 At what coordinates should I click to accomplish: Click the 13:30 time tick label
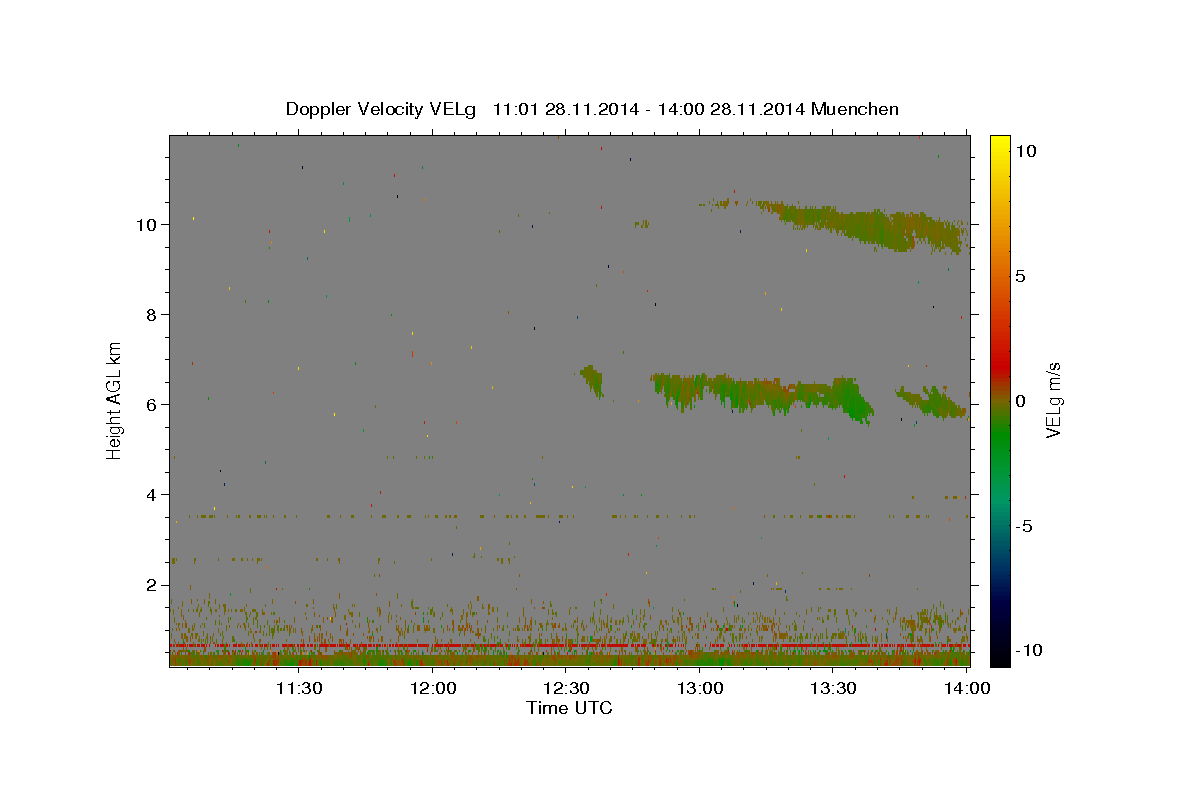(x=834, y=688)
